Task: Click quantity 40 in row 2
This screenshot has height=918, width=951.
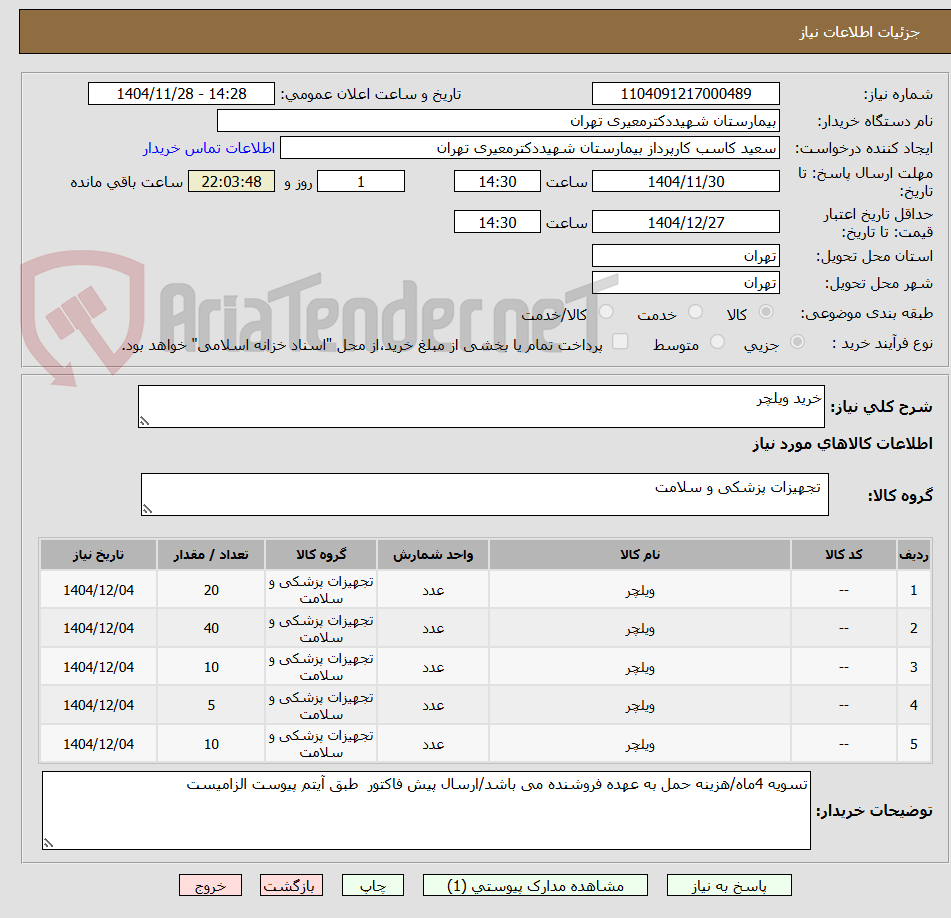Action: tap(211, 628)
